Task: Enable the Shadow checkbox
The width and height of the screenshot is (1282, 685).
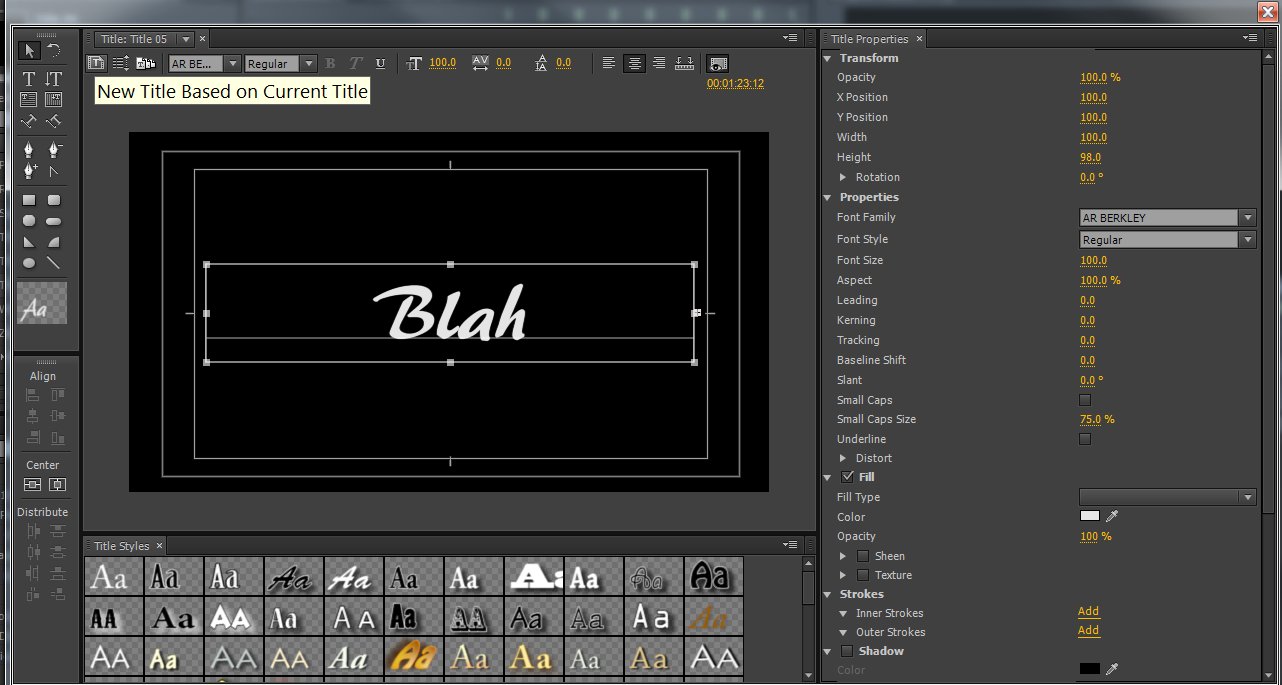Action: (x=848, y=651)
